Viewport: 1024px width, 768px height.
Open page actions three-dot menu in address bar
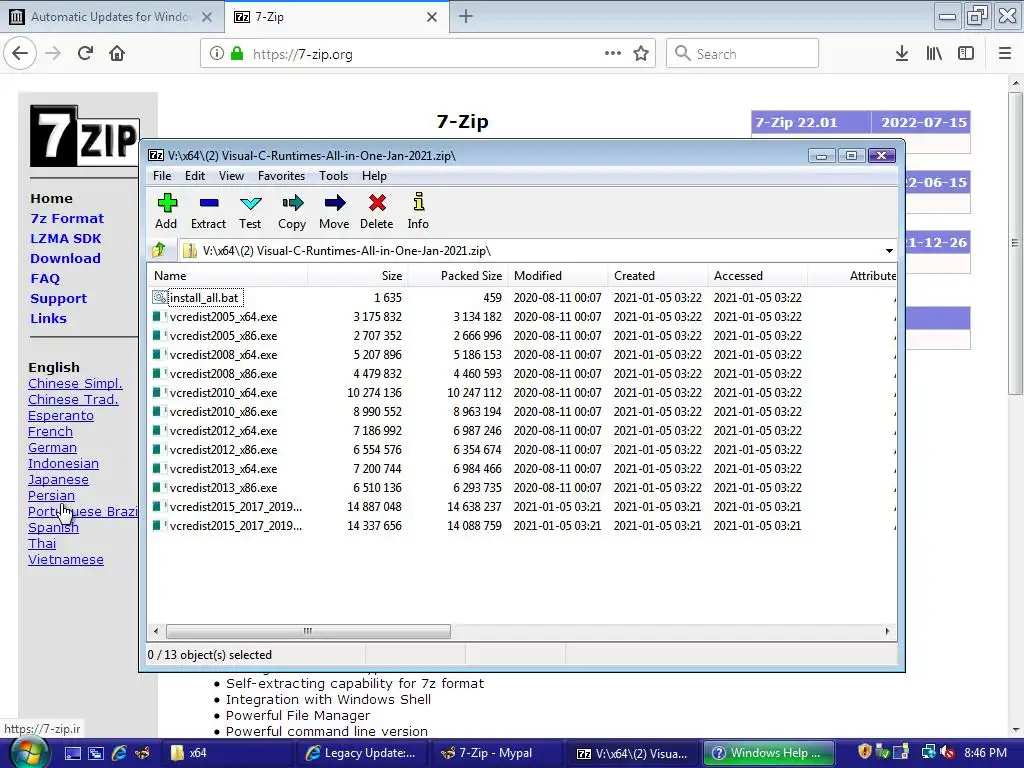point(613,54)
